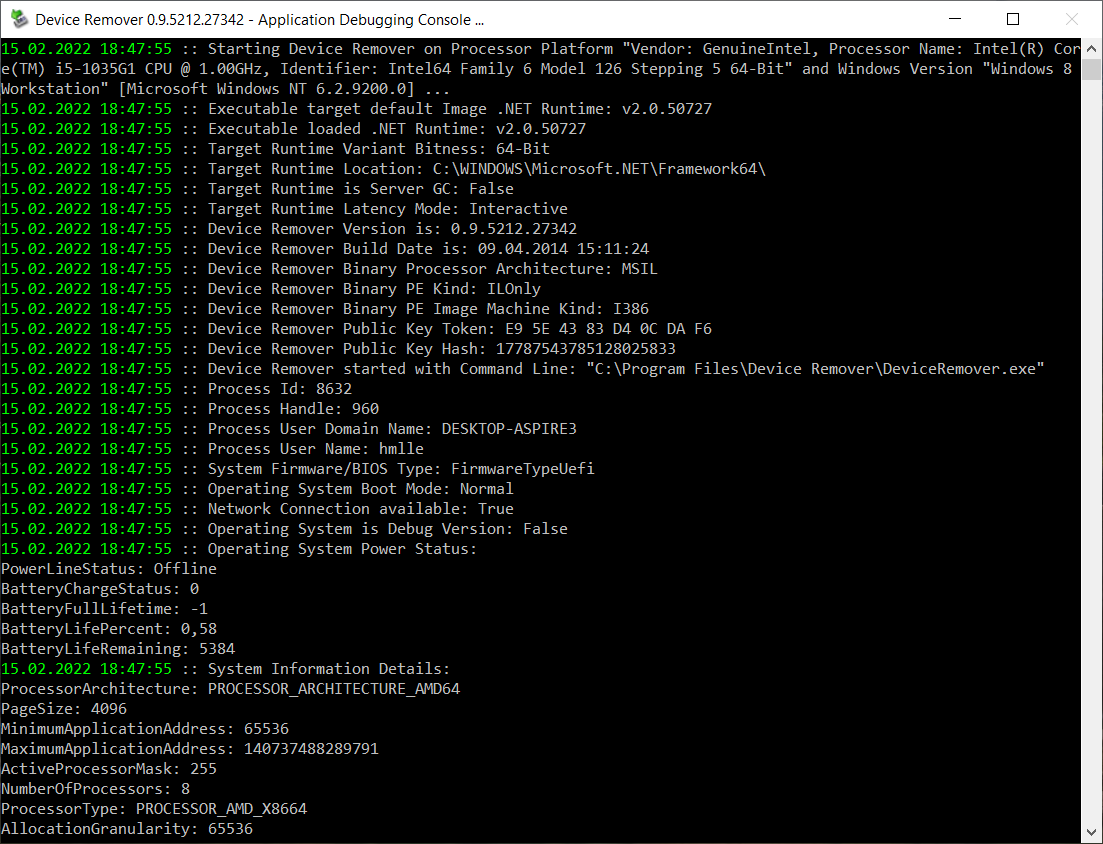Image resolution: width=1103 pixels, height=844 pixels.
Task: Click line 'Executable loaded .NET Runtime: v2.0.50727'
Action: point(293,129)
